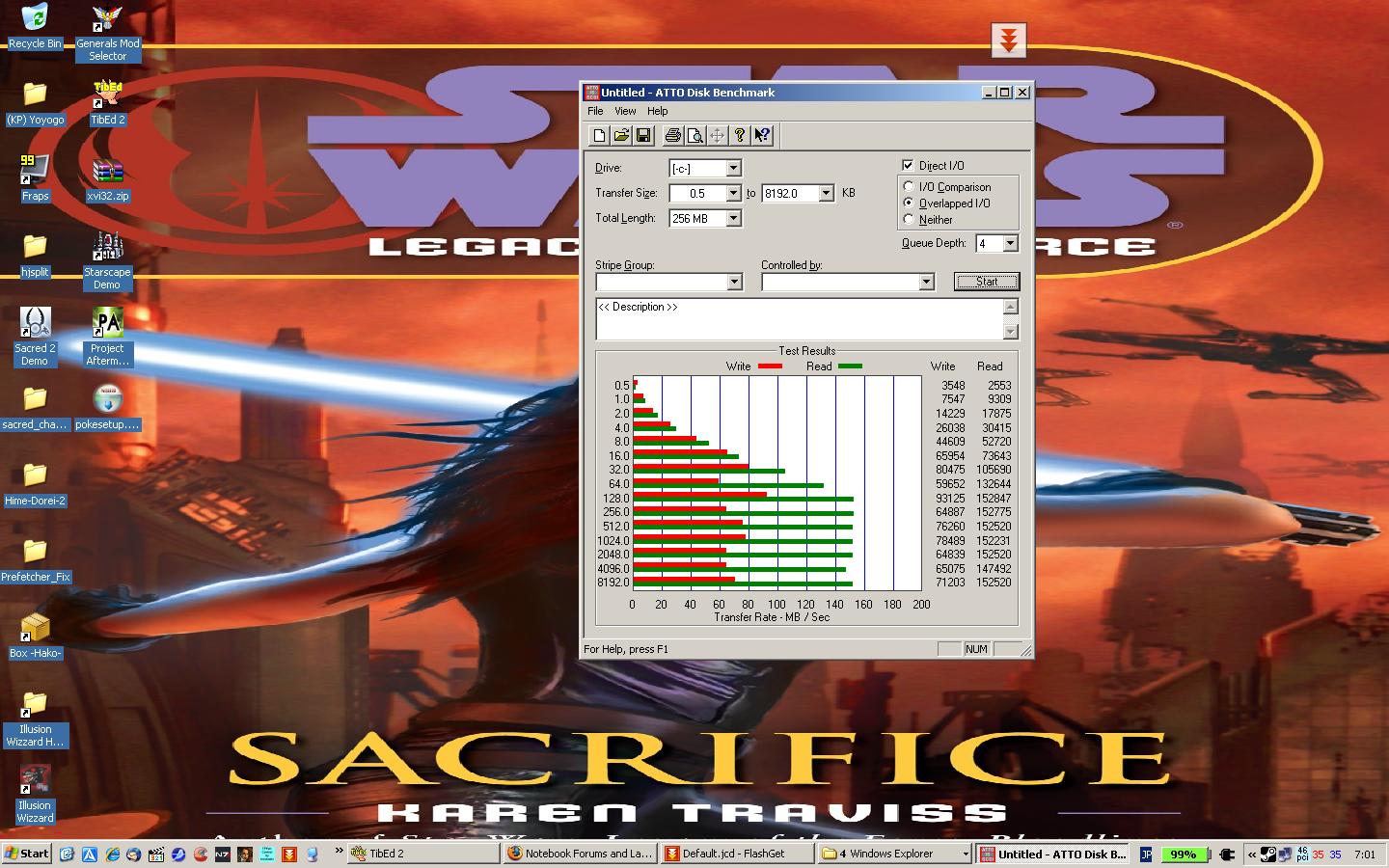Select the I/O Comparison radio button
Viewport: 1389px width, 868px height.
click(x=909, y=186)
